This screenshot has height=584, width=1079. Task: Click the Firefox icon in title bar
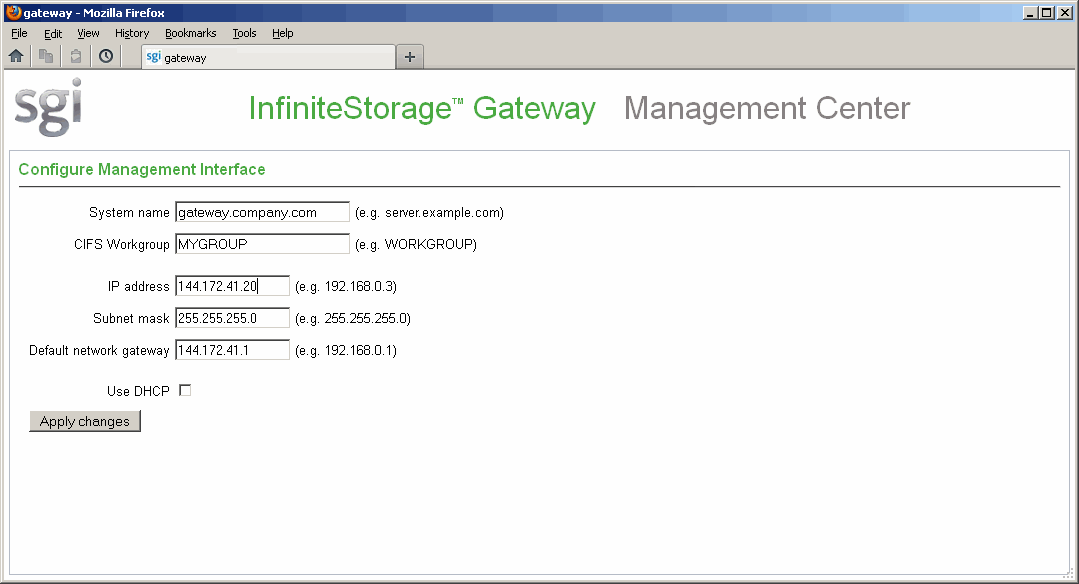click(x=13, y=12)
